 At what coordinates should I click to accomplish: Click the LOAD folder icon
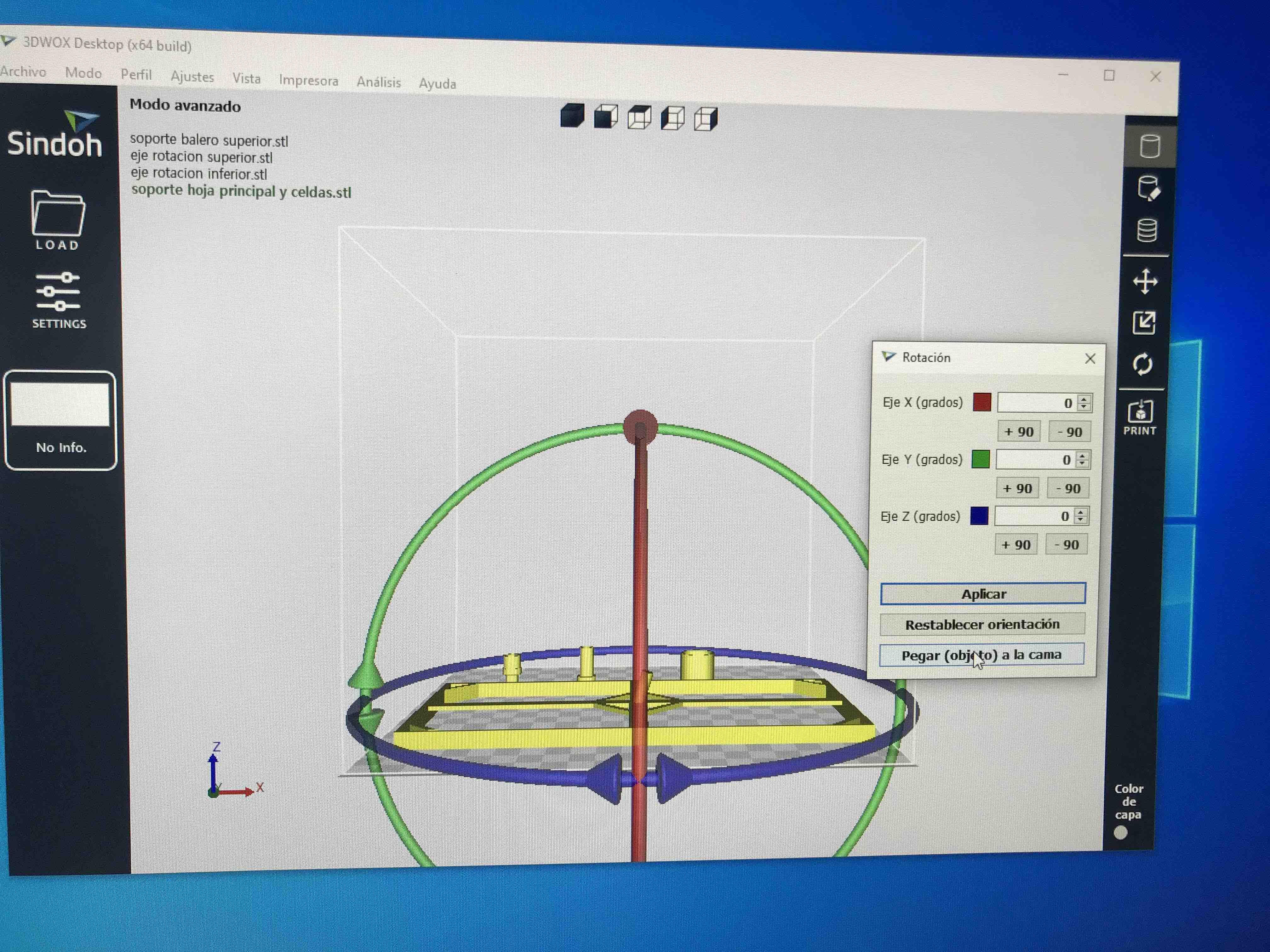pyautogui.click(x=57, y=213)
